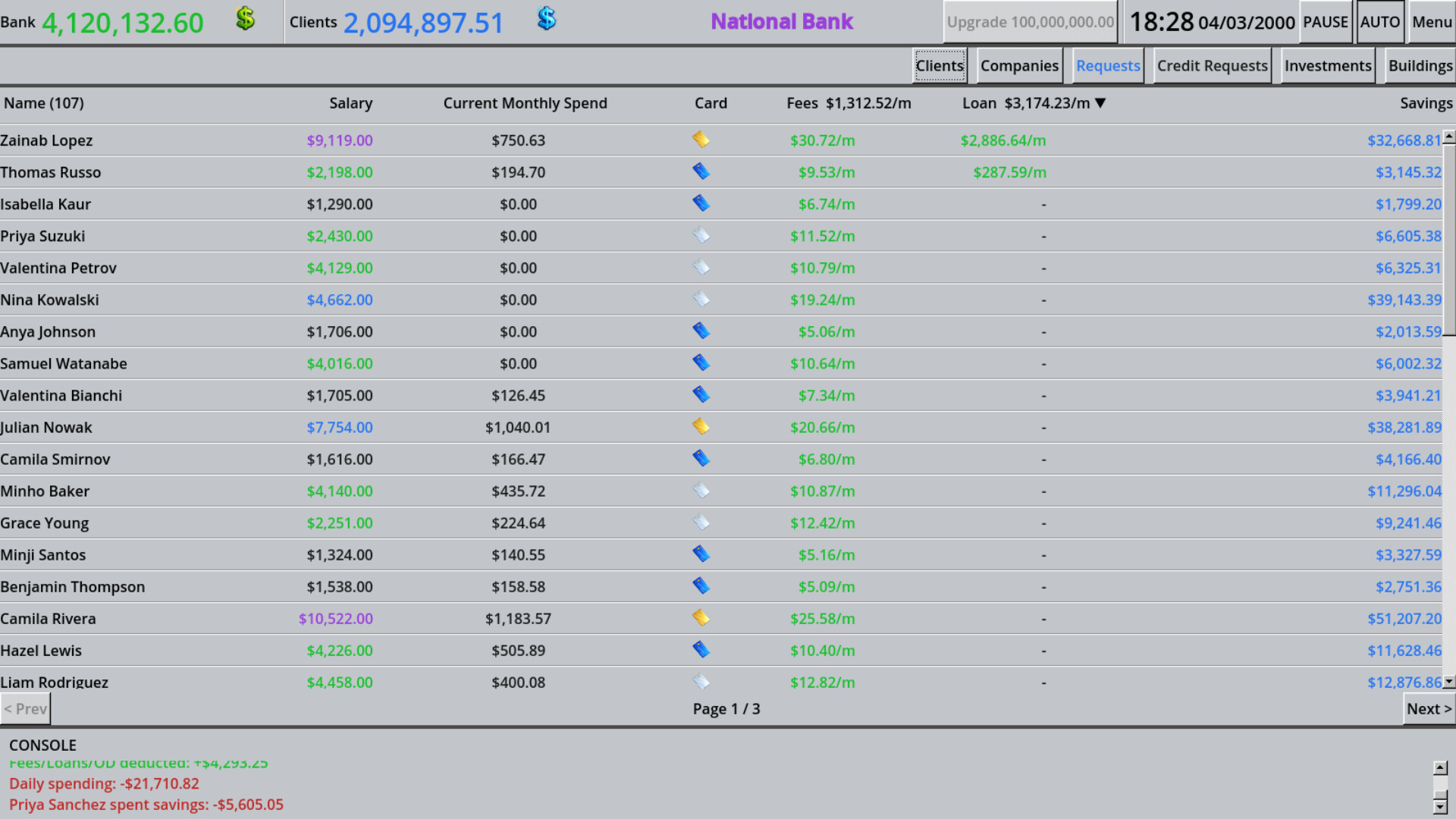Select Zainab Lopez's gold card icon

(701, 140)
